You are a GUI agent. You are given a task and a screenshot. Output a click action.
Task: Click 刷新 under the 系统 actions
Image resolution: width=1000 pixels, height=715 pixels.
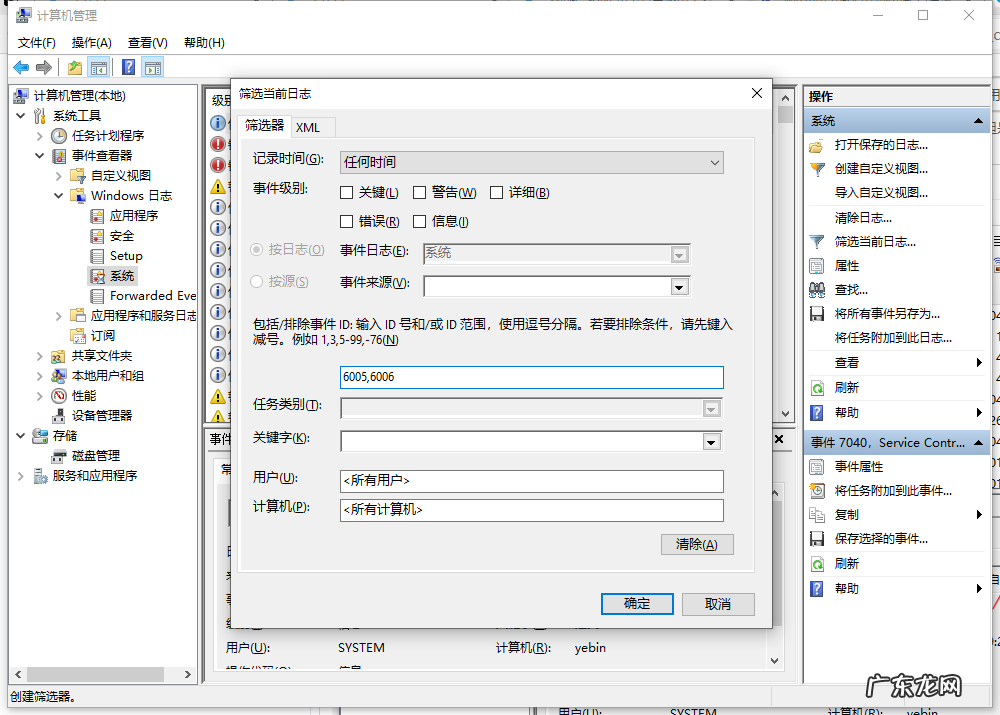846,387
